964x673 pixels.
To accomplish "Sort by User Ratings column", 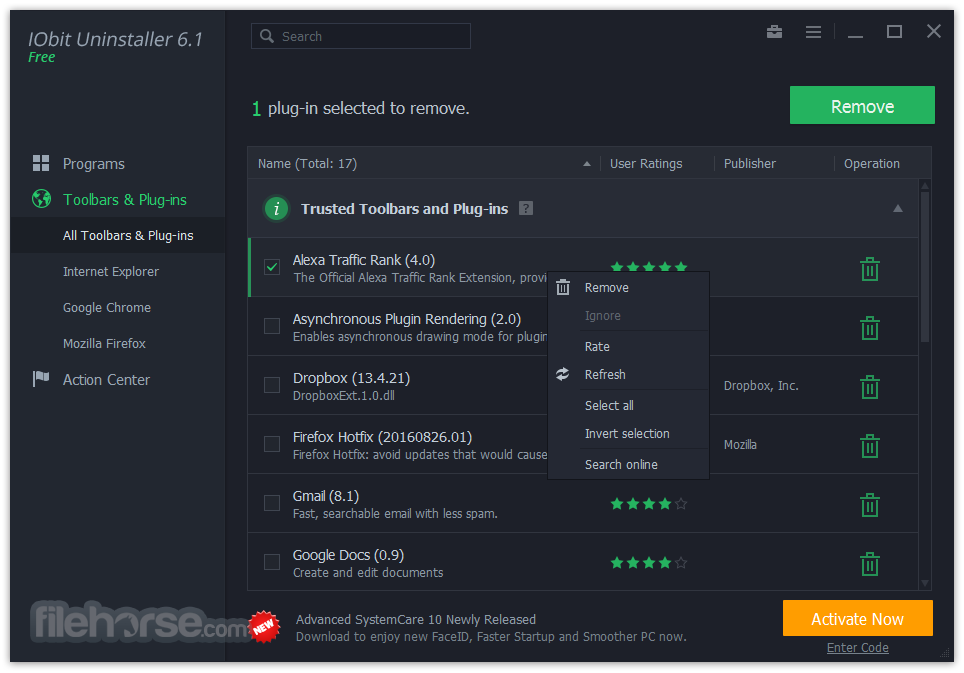I will [x=646, y=163].
